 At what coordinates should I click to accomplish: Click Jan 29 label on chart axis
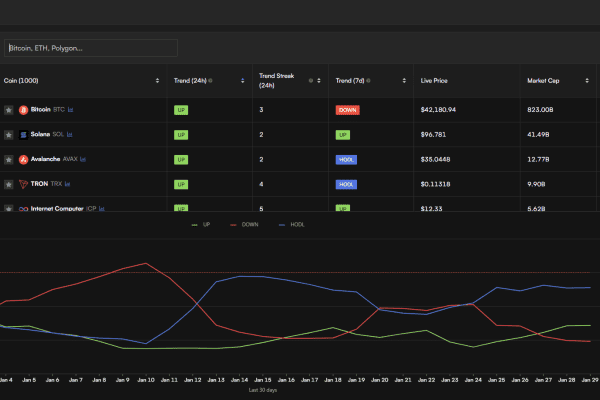[590, 380]
